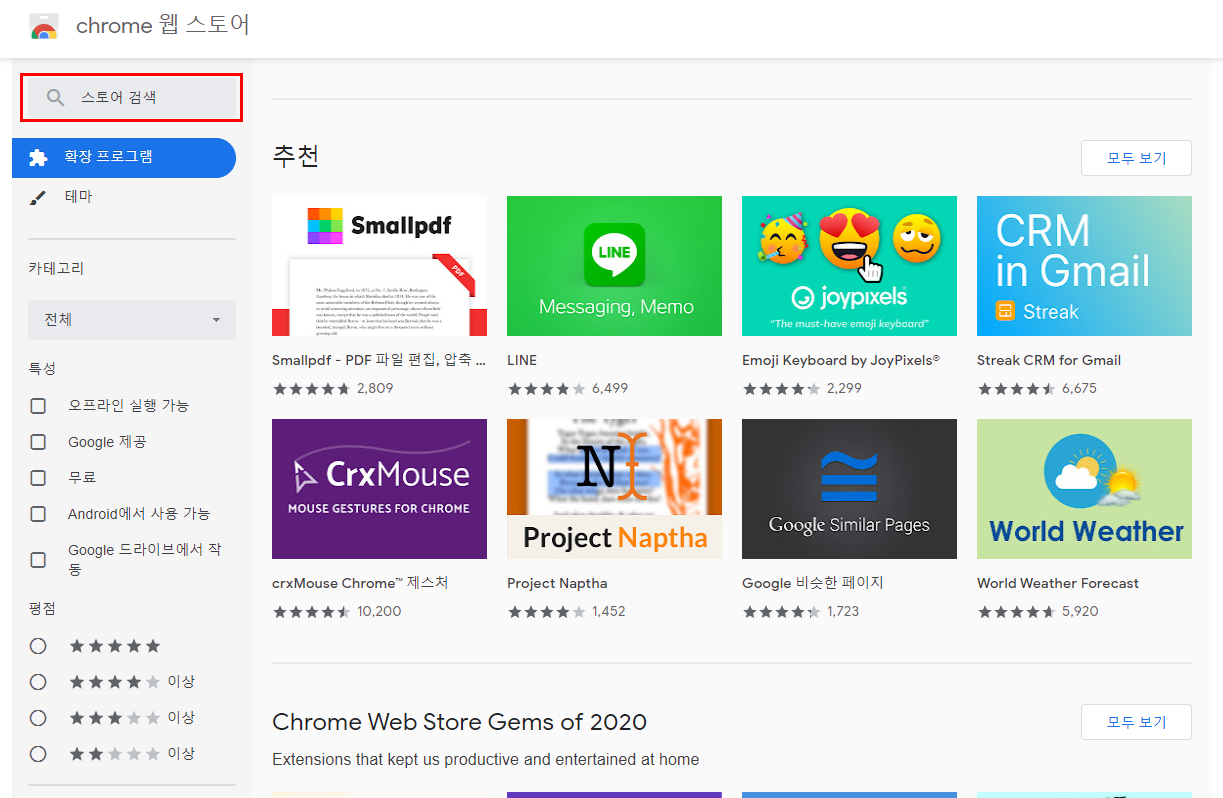Click star rating under Project Naptha
The height and width of the screenshot is (798, 1223).
(x=546, y=611)
